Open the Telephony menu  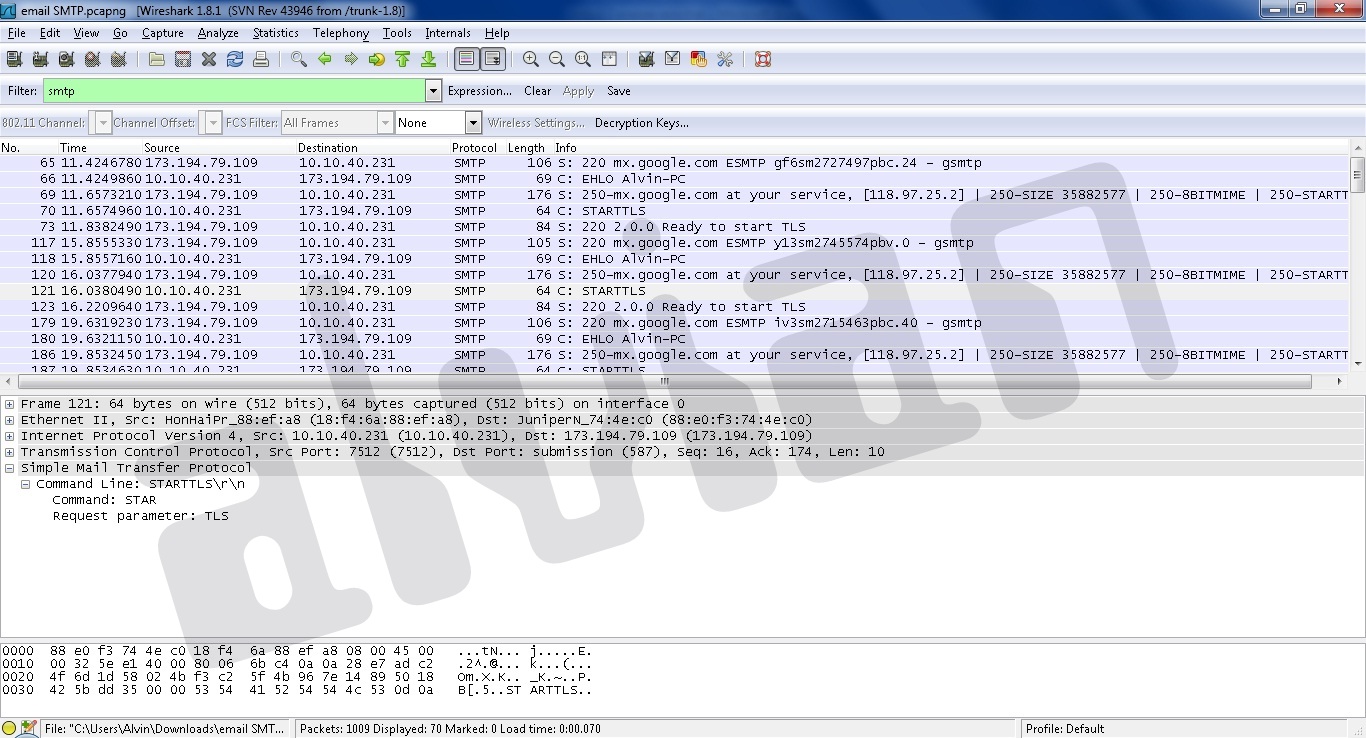[x=340, y=32]
